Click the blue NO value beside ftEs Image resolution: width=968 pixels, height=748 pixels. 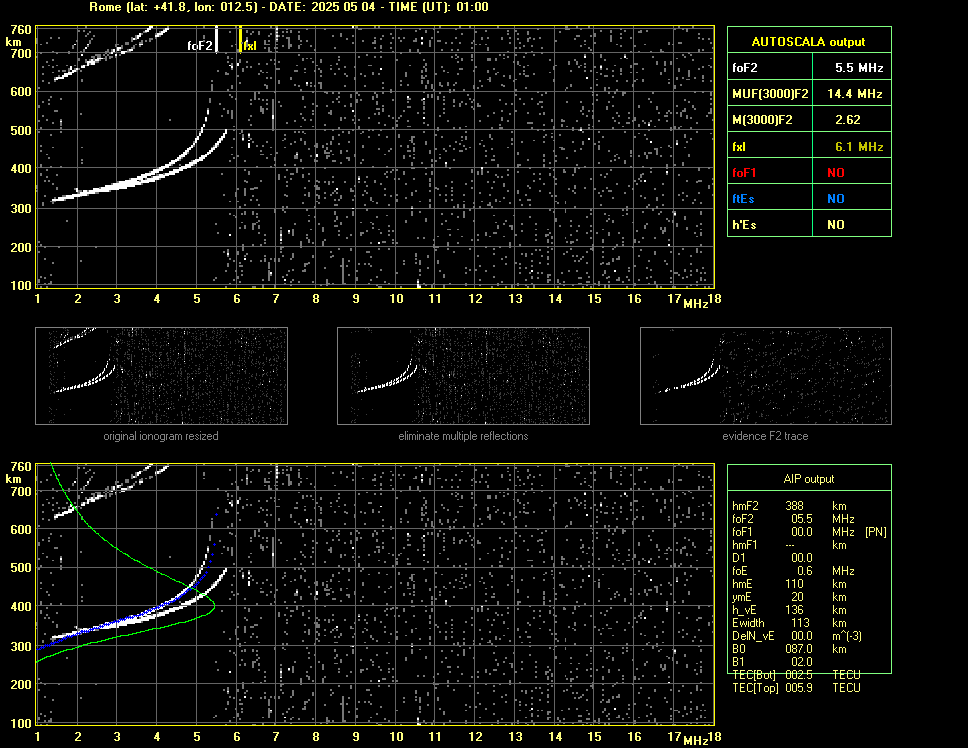pyautogui.click(x=836, y=199)
